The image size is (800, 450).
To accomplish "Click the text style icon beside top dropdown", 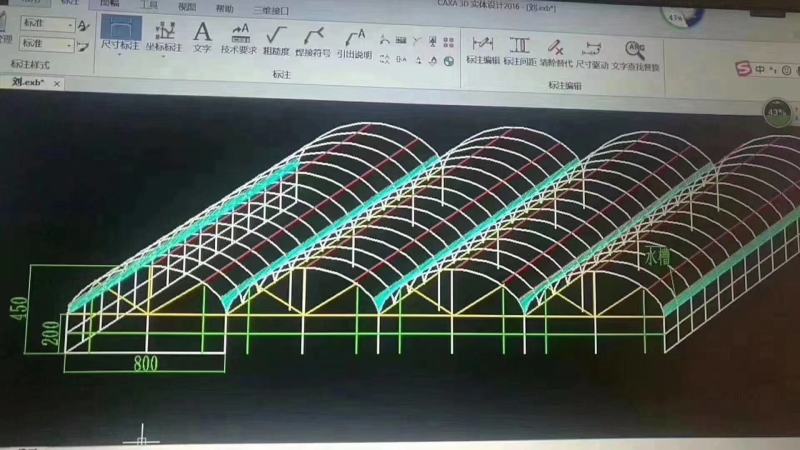I will point(84,25).
